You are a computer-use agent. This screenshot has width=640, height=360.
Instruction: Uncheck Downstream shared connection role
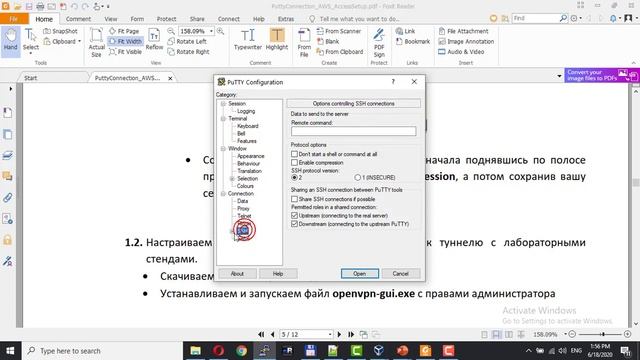[x=294, y=224]
